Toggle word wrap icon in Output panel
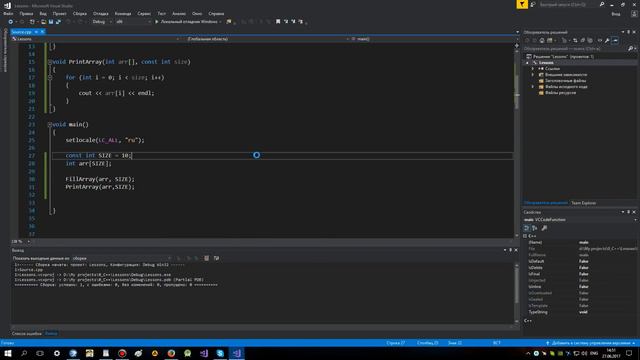Viewport: 640px width, 360px height. [x=216, y=258]
